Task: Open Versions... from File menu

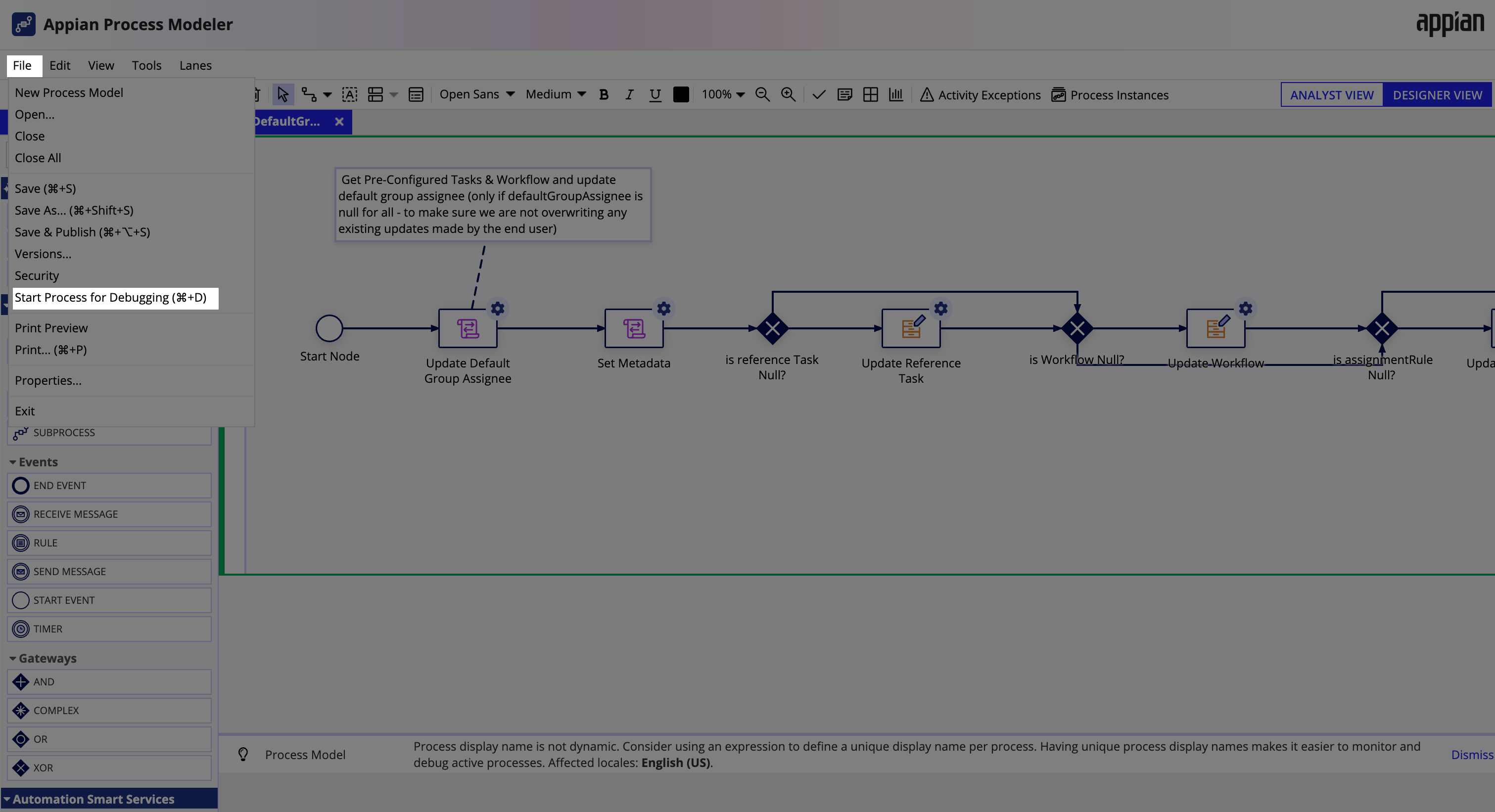Action: [132, 254]
